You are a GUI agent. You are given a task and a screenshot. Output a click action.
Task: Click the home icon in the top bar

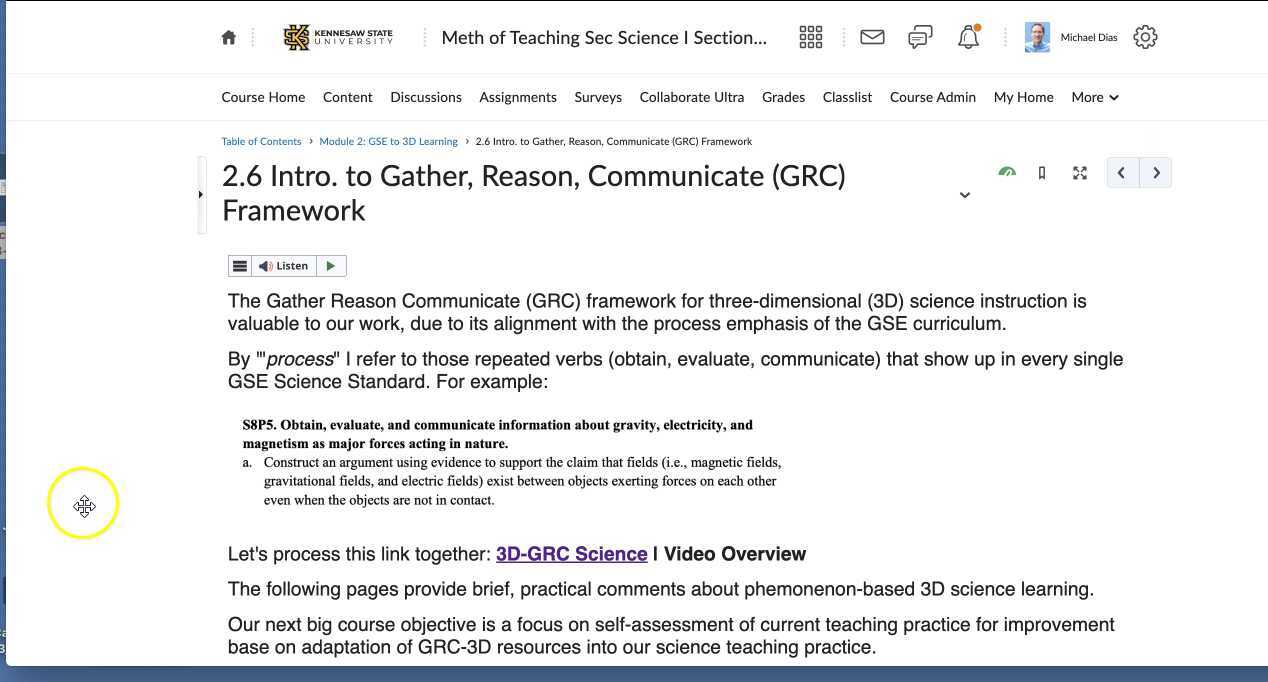coord(228,37)
